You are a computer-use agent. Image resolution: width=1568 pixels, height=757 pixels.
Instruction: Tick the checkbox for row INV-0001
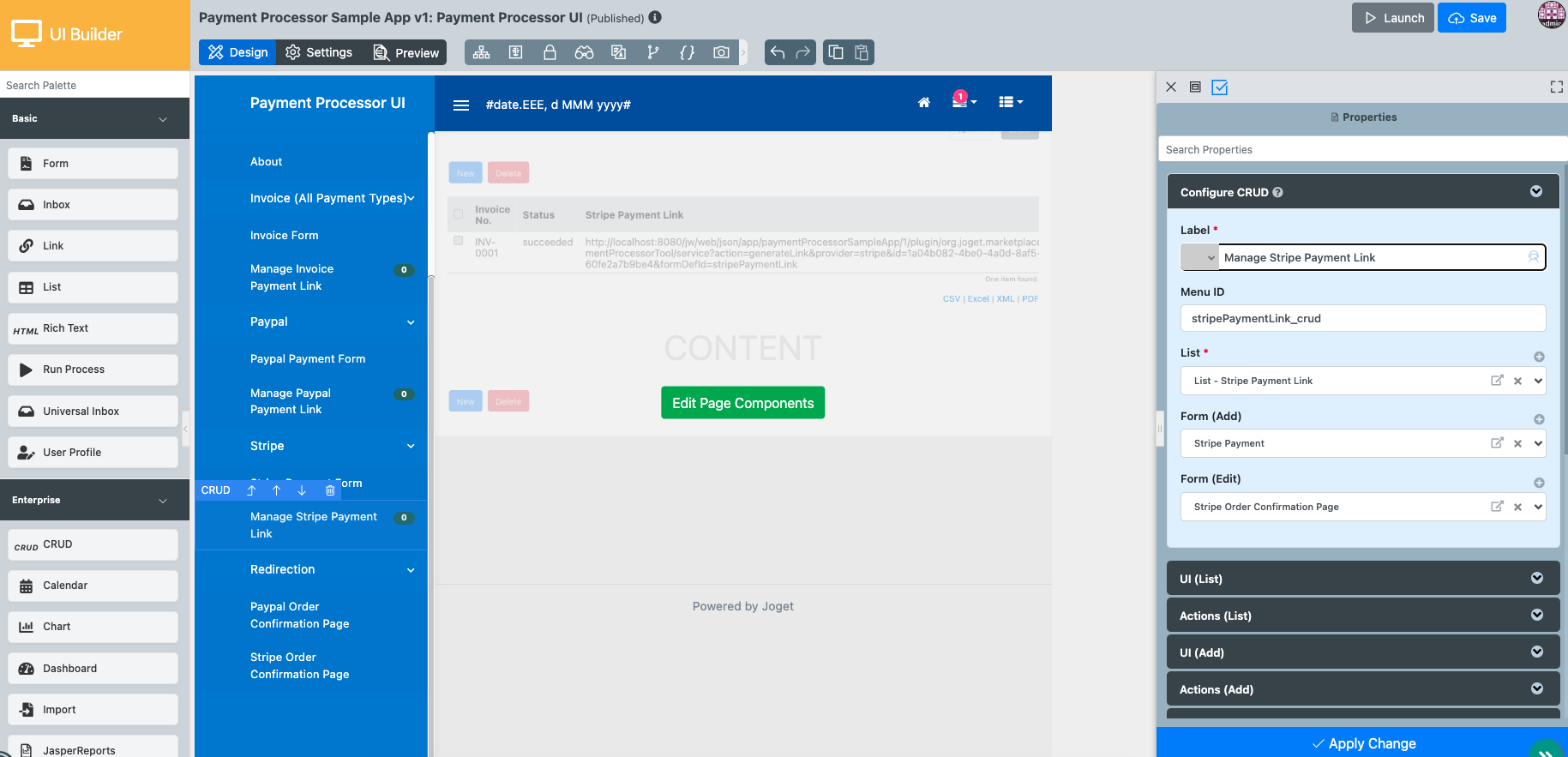tap(458, 241)
